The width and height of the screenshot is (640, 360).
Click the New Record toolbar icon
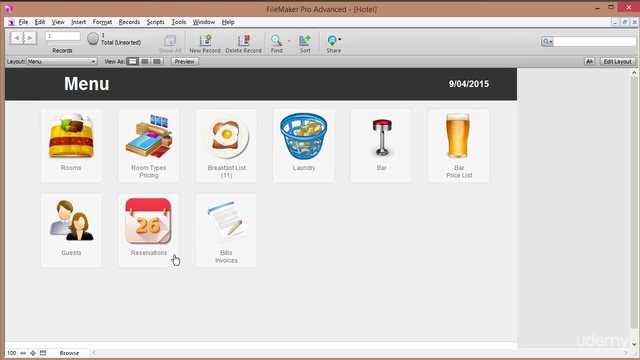coord(205,40)
